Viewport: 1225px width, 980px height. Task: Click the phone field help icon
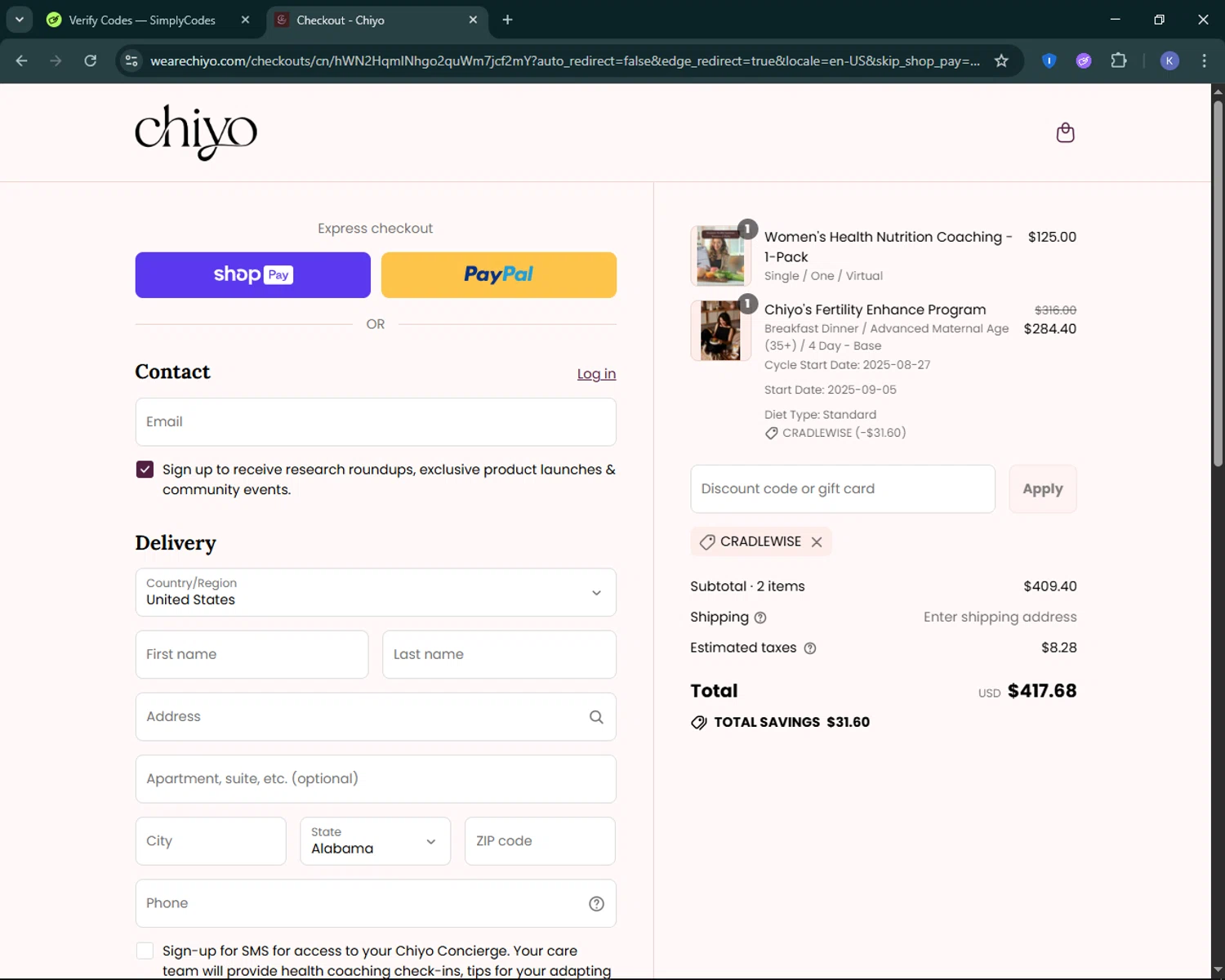(x=596, y=903)
